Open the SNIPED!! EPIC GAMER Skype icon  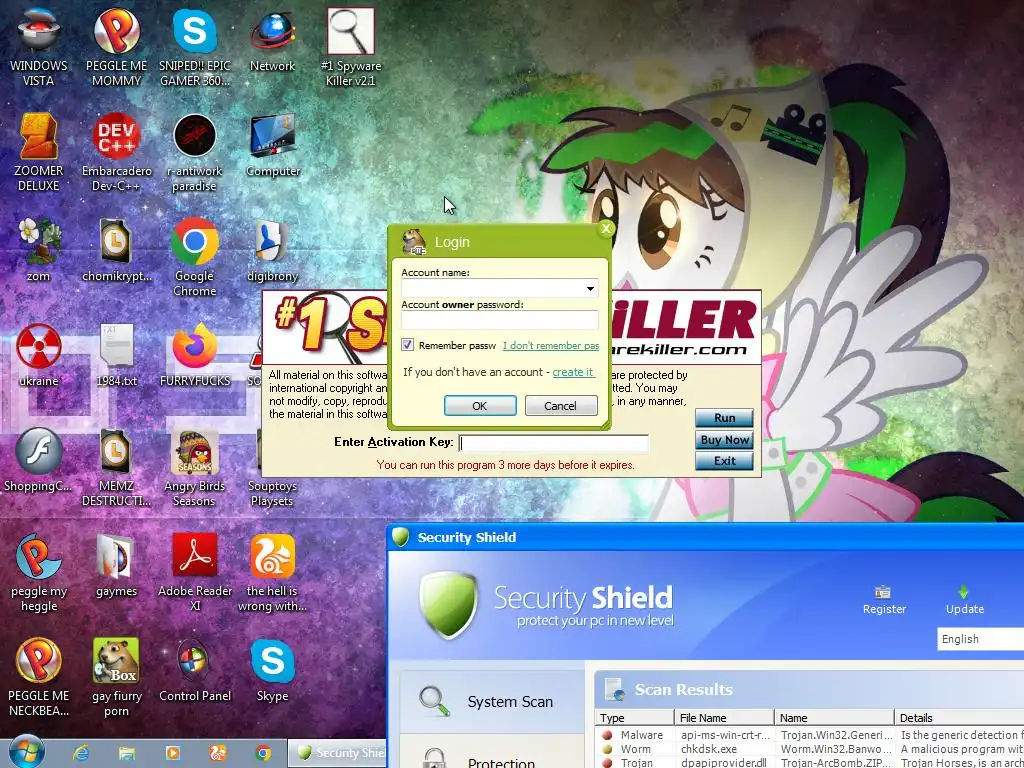[195, 48]
